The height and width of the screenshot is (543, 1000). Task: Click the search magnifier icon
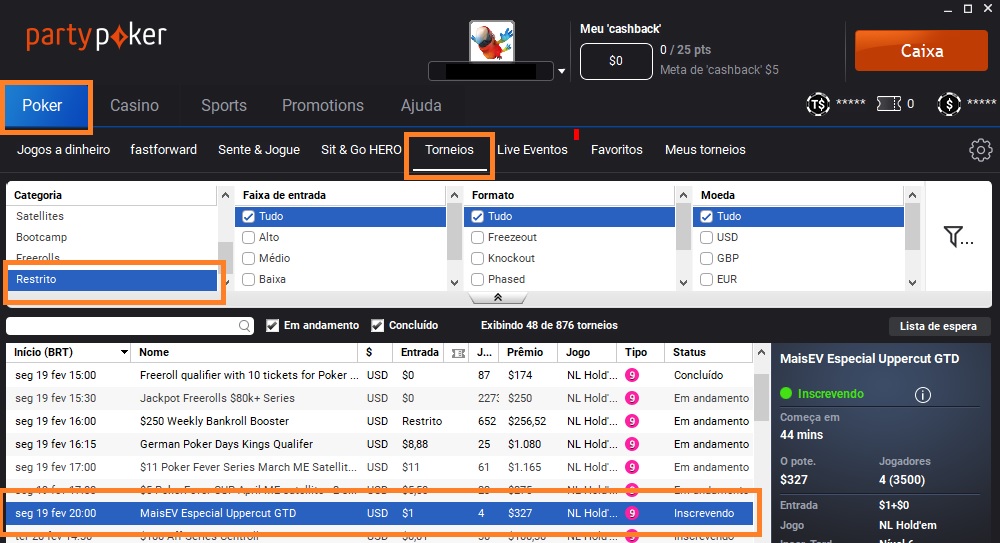tap(244, 326)
